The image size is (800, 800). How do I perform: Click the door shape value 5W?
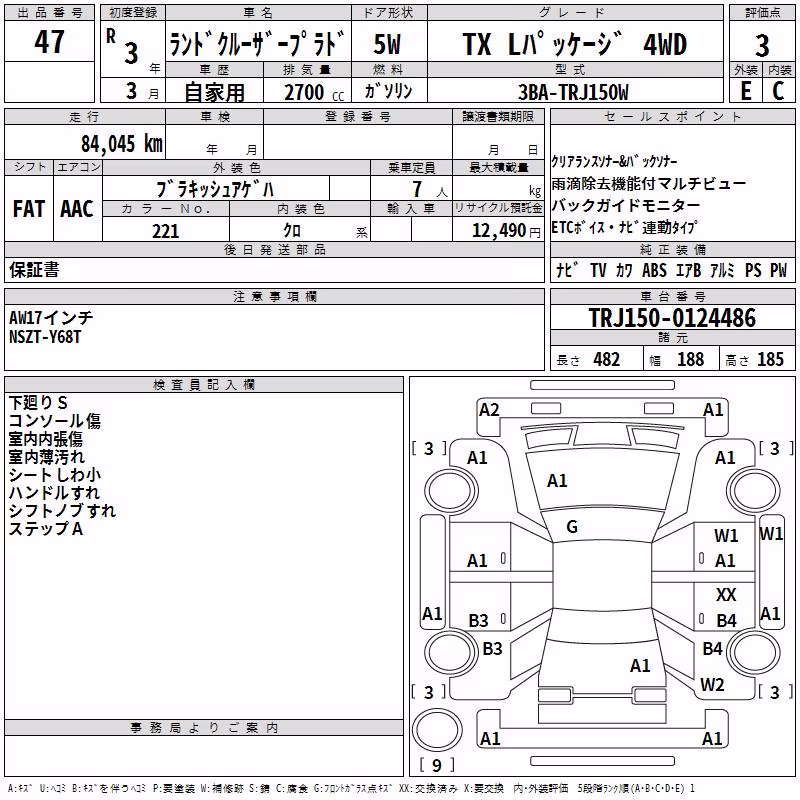[x=388, y=44]
